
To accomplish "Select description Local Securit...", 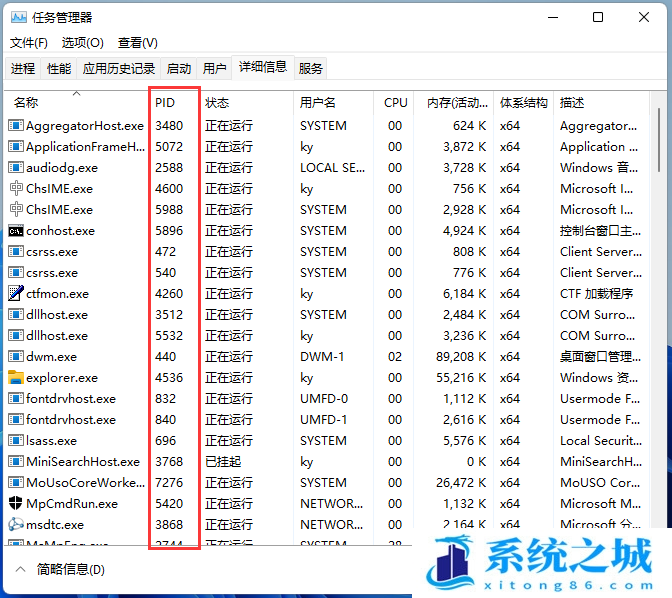I will pos(601,441).
